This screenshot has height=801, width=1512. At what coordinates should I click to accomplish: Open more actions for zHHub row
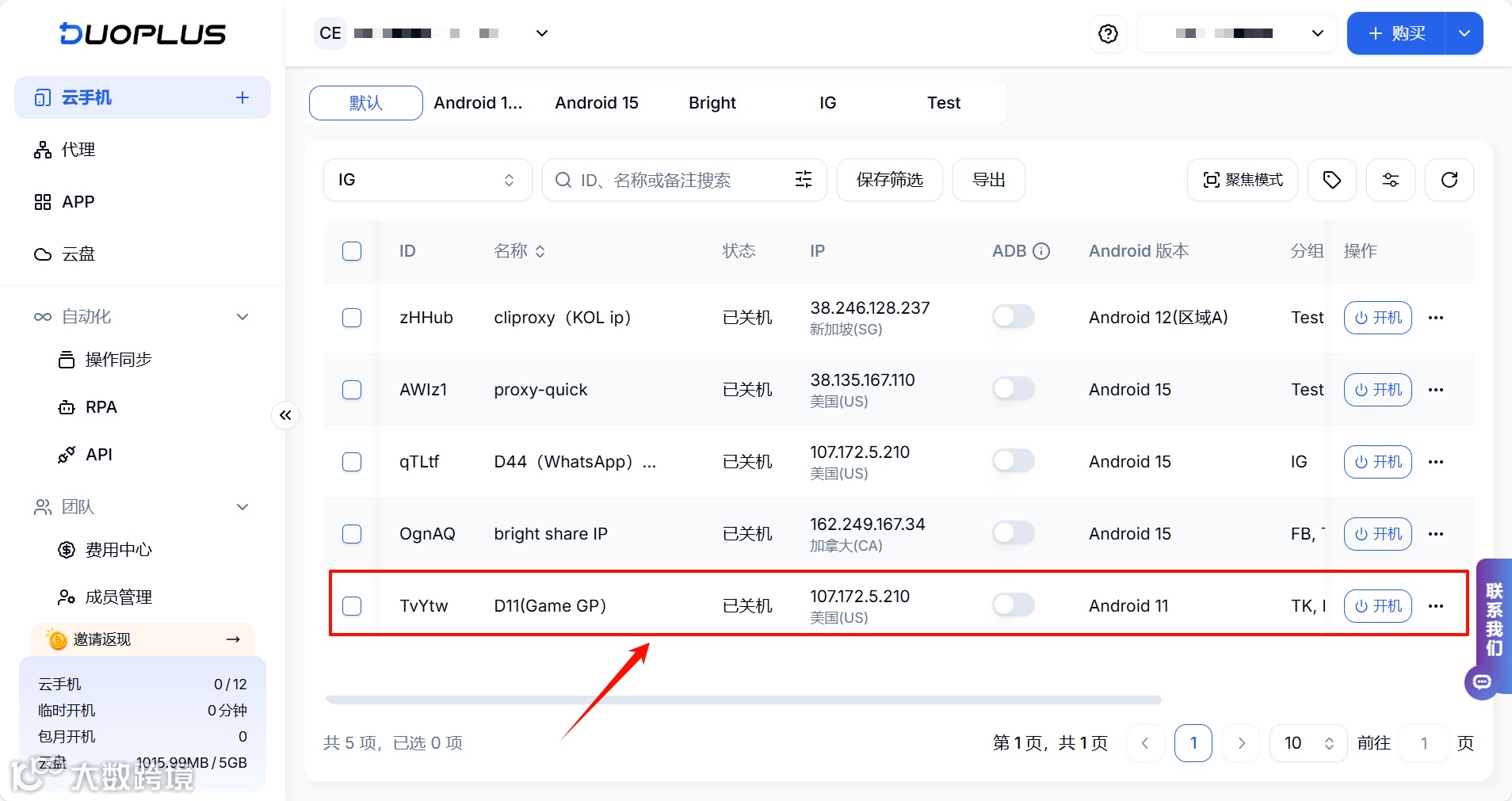1436,318
